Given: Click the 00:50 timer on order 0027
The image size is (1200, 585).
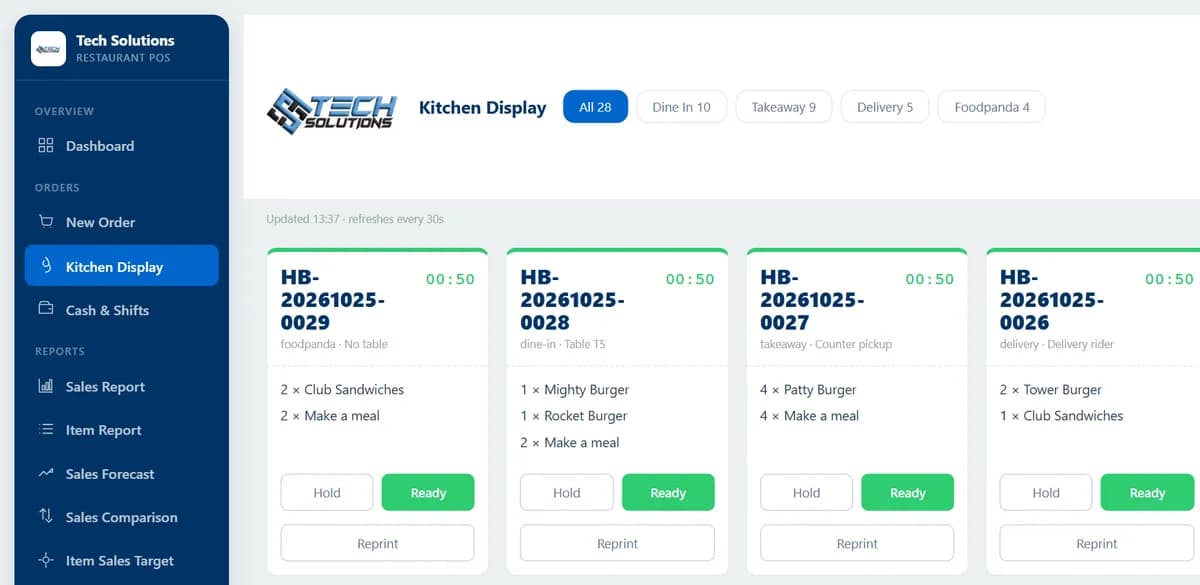Looking at the screenshot, I should pos(930,279).
